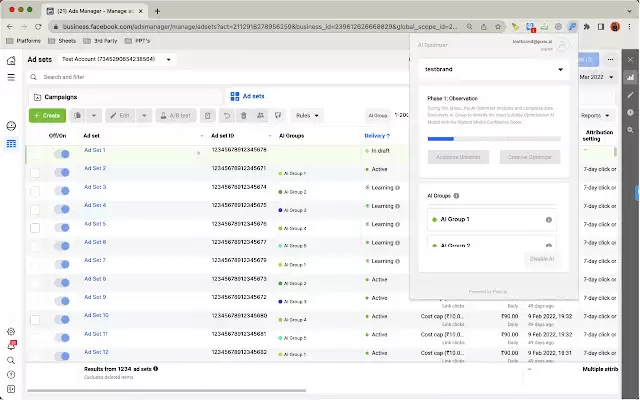Toggle off Ad Set 2 switch
This screenshot has width=640, height=400.
click(x=62, y=172)
